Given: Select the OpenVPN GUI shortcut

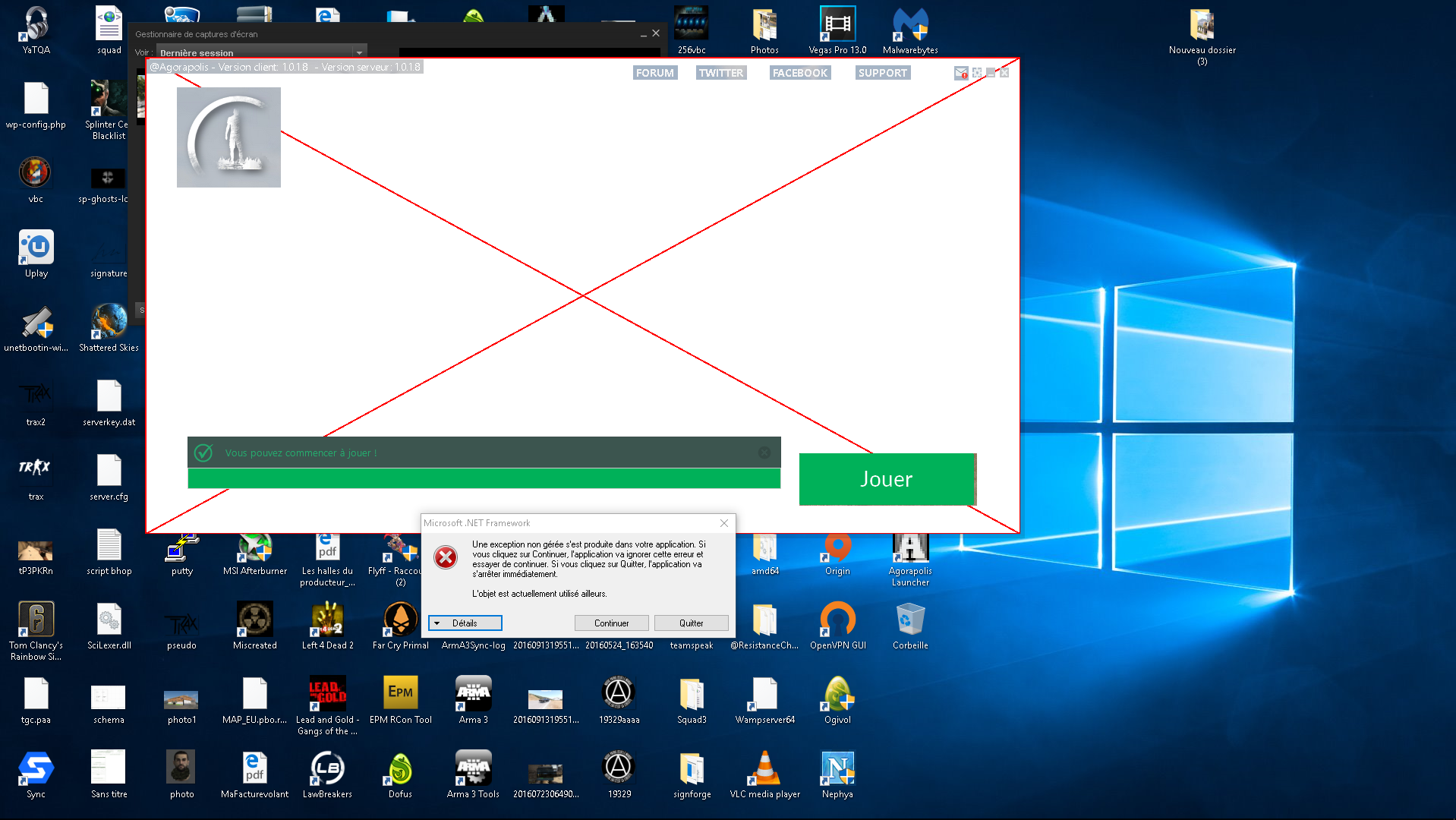Looking at the screenshot, I should click(837, 626).
